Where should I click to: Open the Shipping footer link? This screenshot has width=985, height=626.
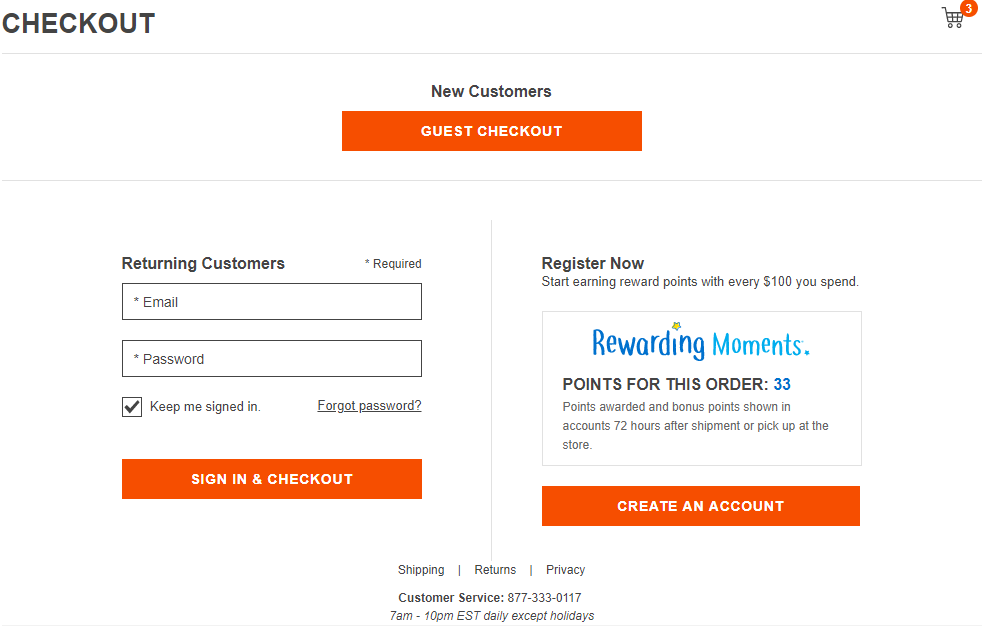pyautogui.click(x=421, y=570)
